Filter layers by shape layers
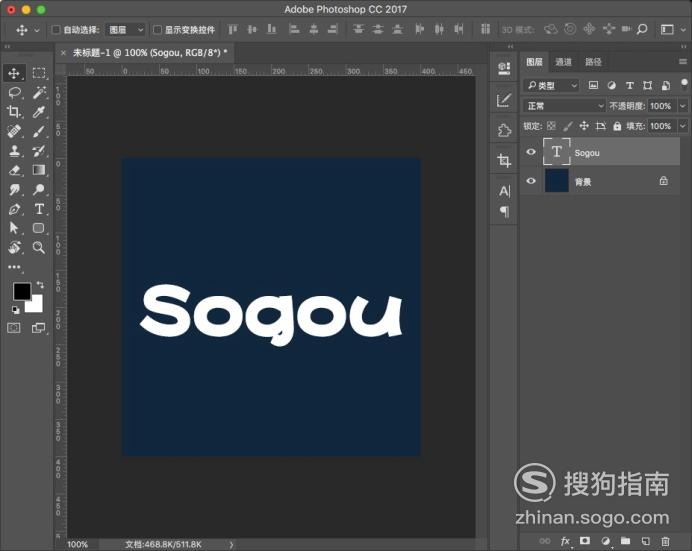This screenshot has height=551, width=692. click(647, 85)
